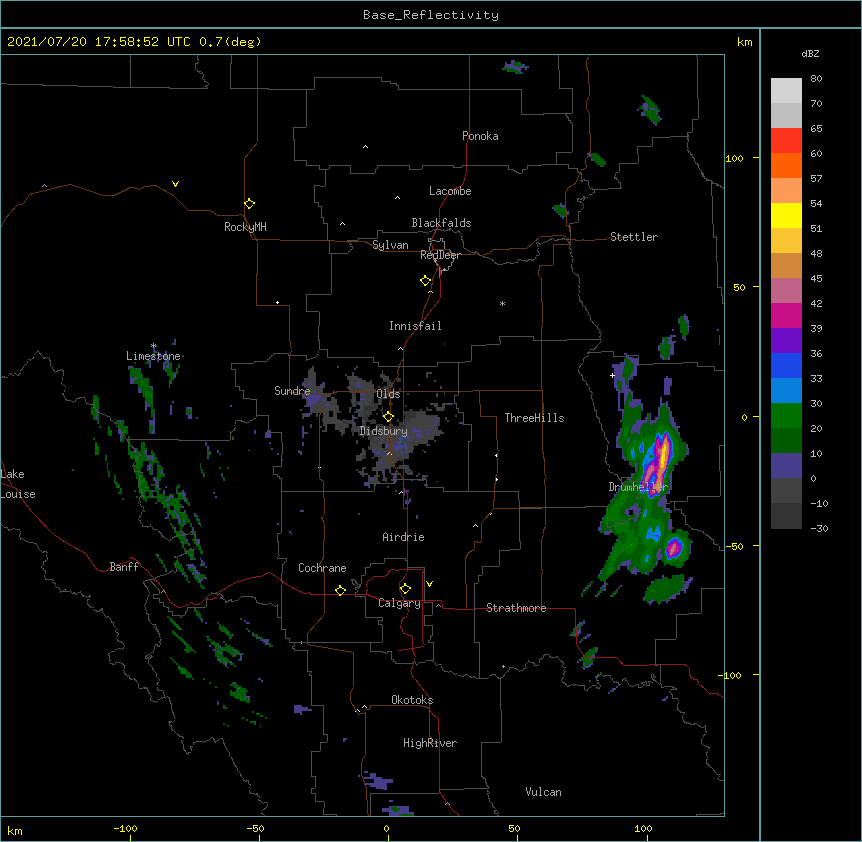Click the yellow diamond marker above RockyMH
Viewport: 862px width, 842px height.
point(249,203)
